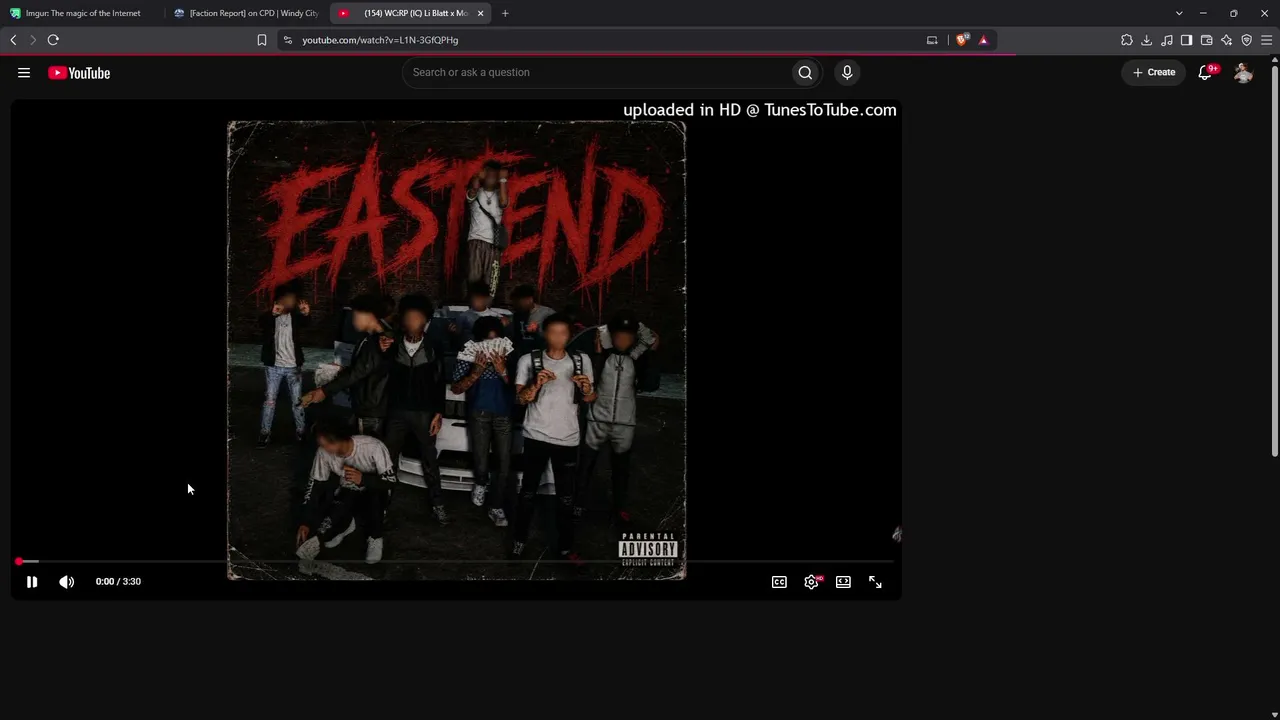1280x720 pixels.
Task: Submit search with the magnifying glass
Action: [805, 72]
